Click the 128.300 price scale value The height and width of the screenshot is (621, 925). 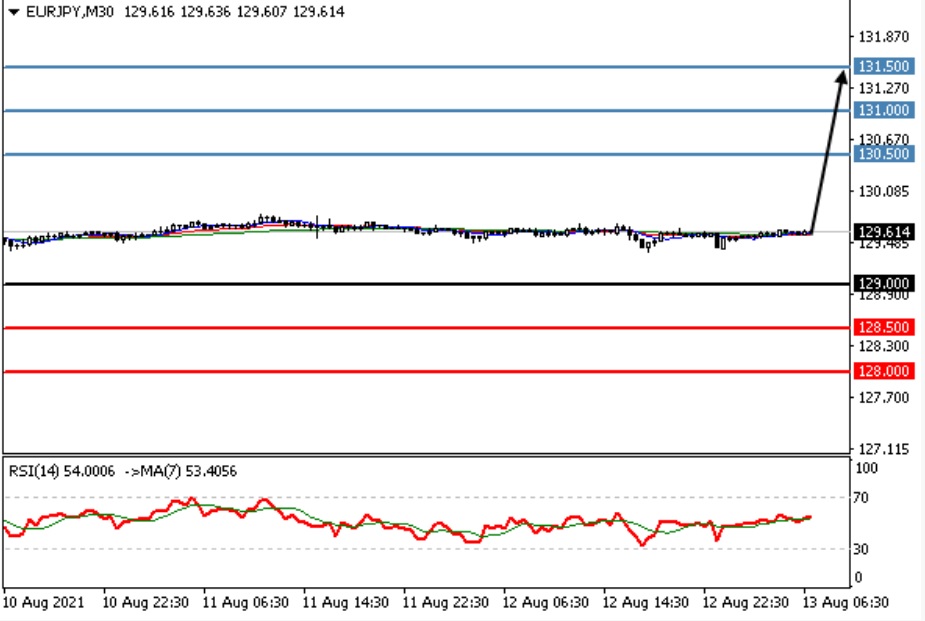pyautogui.click(x=884, y=346)
